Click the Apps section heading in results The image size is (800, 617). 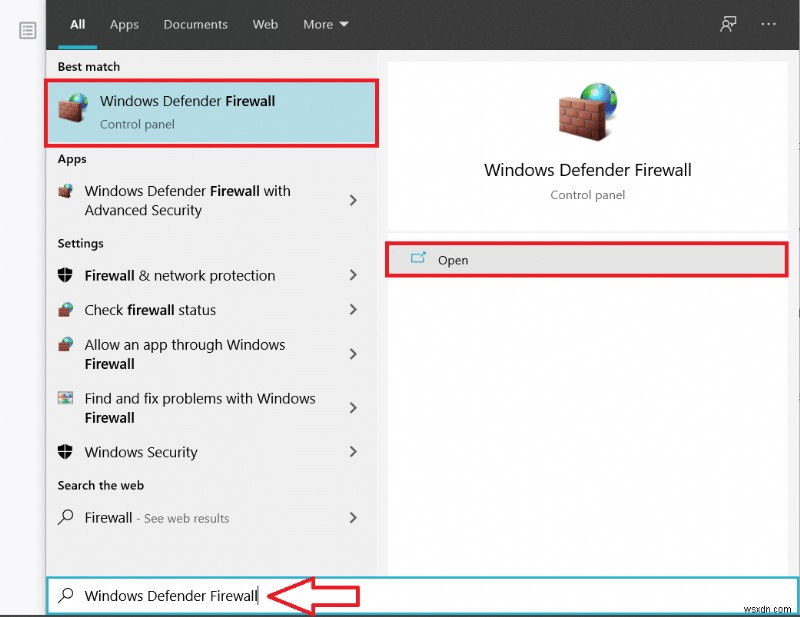click(72, 159)
